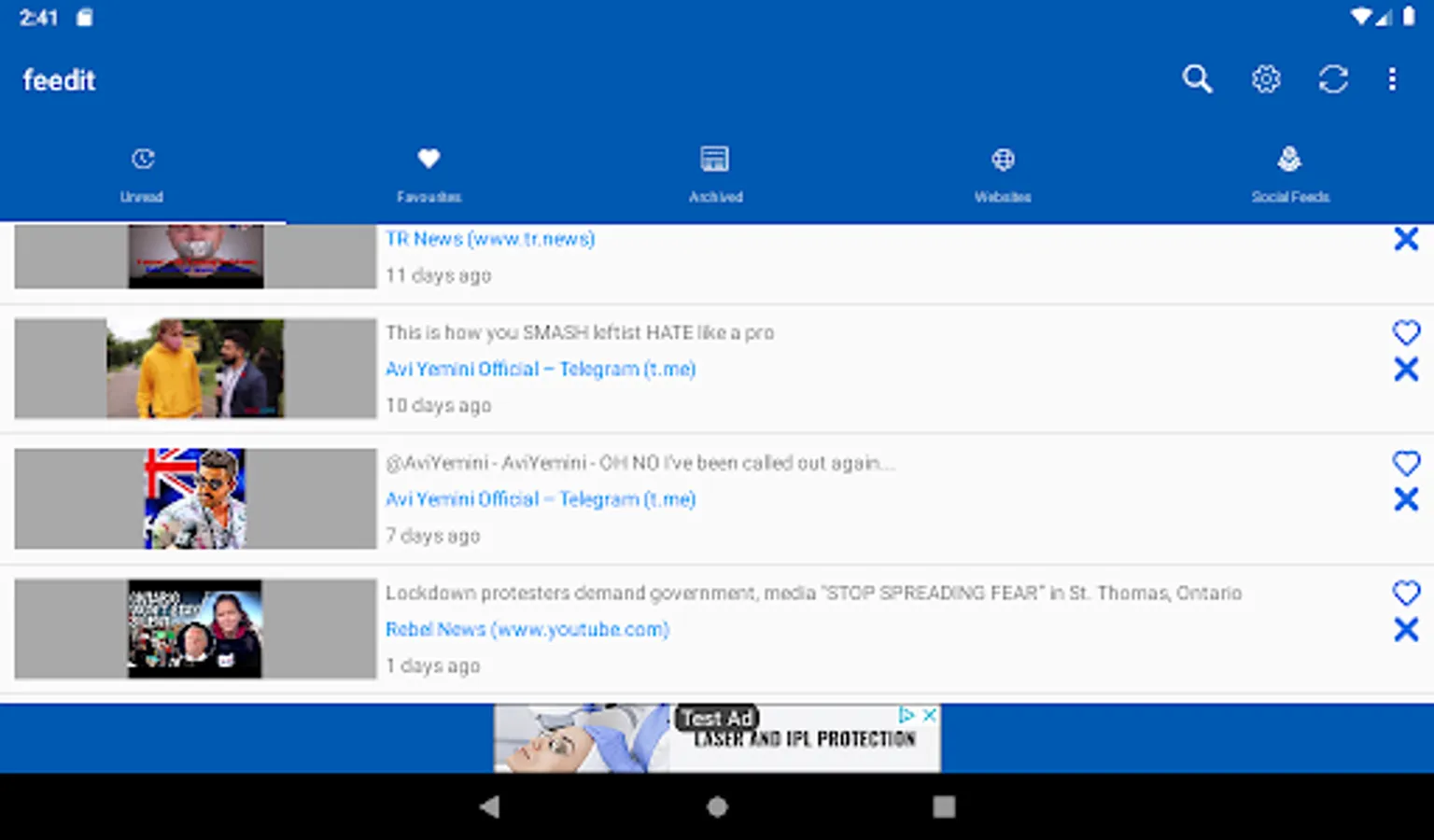
Task: Favourite the Lockdown protesters article
Action: [x=1406, y=592]
